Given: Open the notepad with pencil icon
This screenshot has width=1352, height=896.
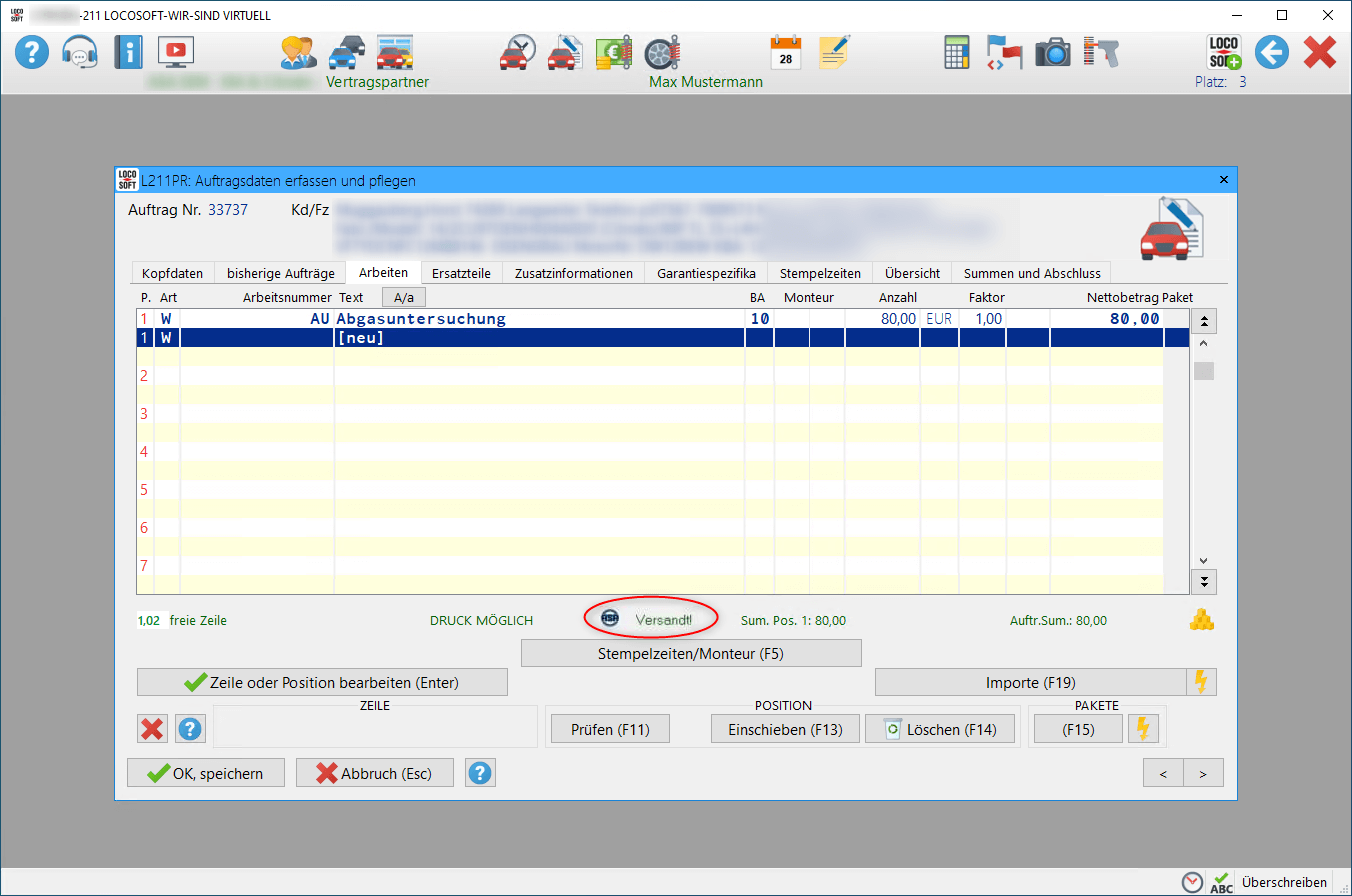Looking at the screenshot, I should click(x=834, y=52).
